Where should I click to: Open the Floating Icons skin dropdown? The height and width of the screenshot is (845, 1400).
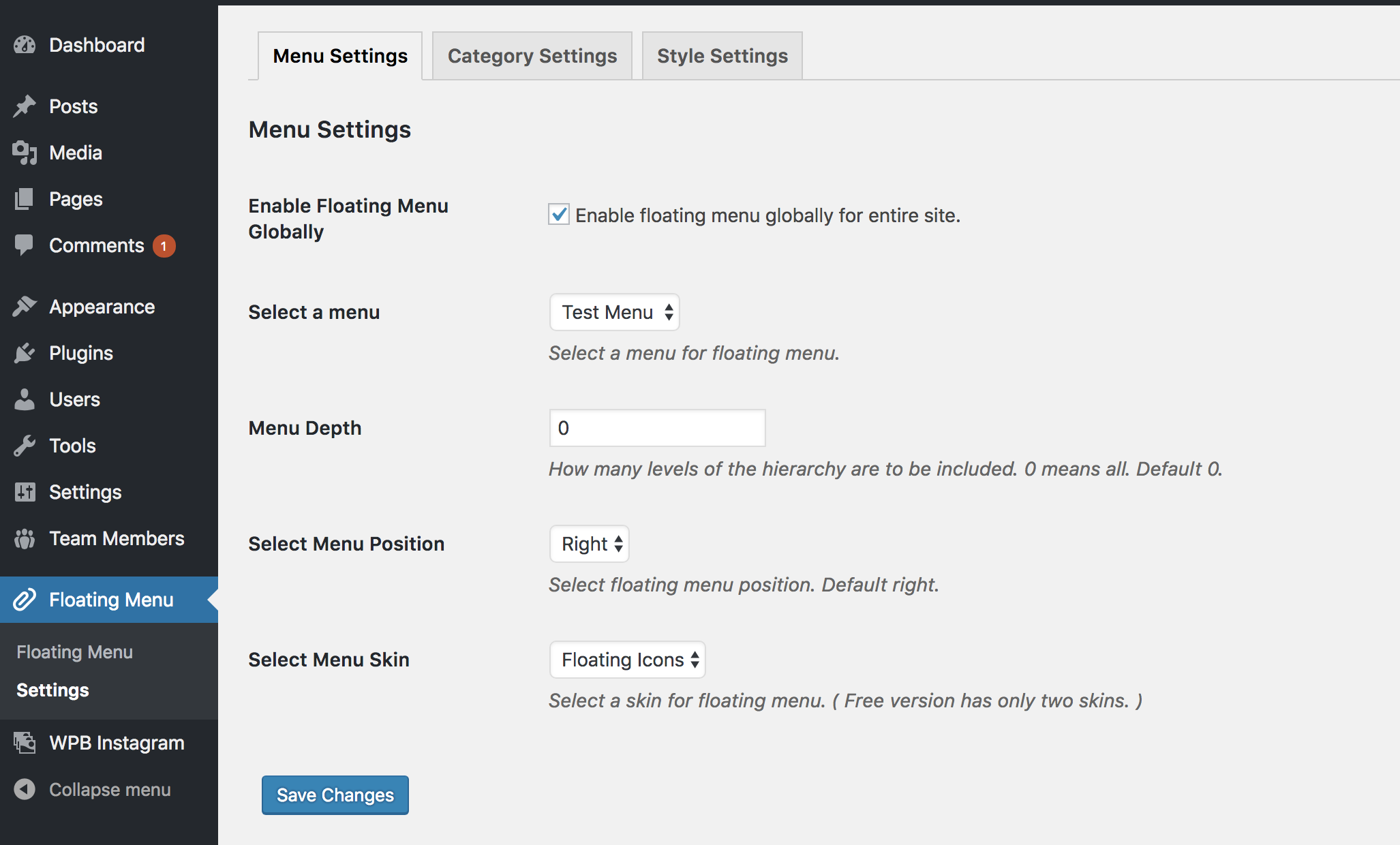pos(627,660)
